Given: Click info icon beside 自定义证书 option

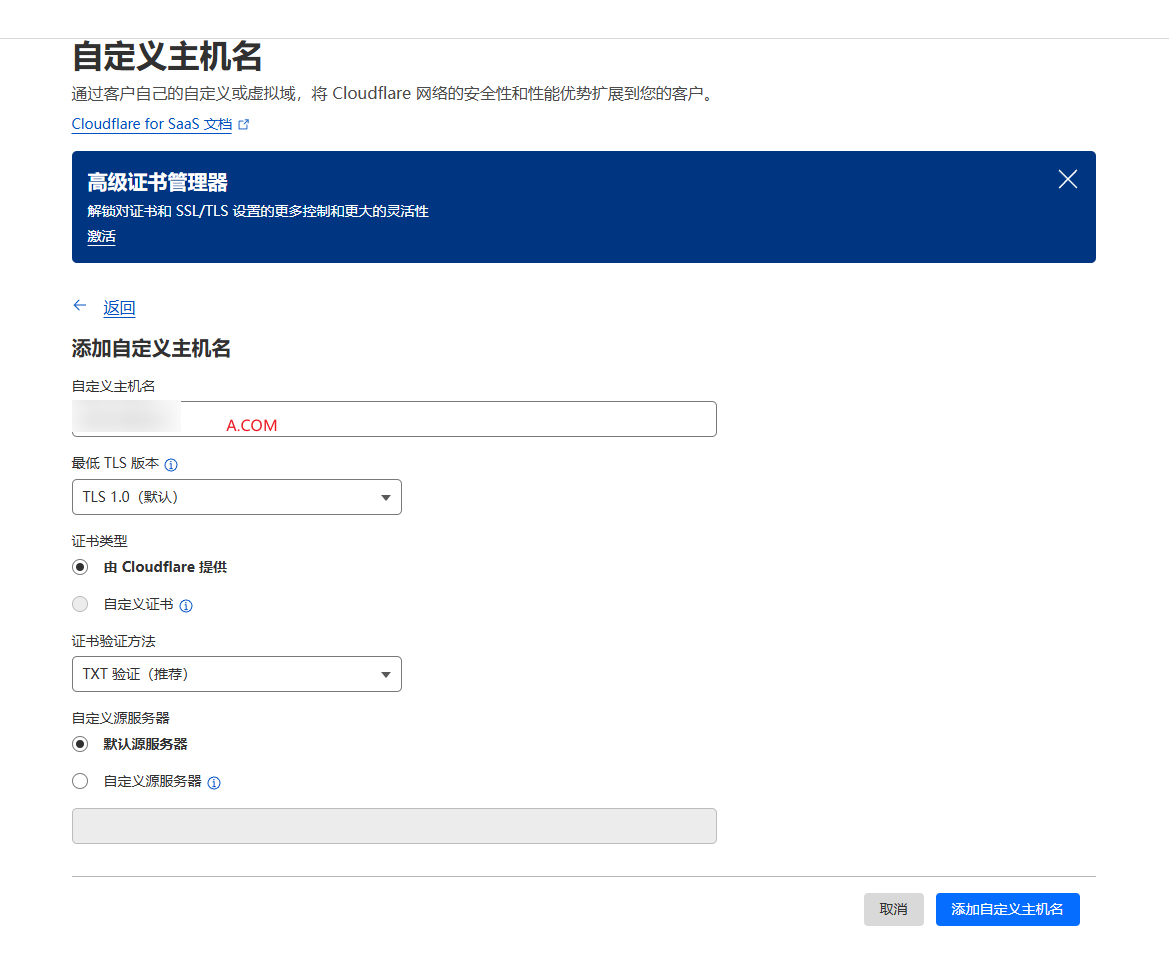Looking at the screenshot, I should coord(186,605).
